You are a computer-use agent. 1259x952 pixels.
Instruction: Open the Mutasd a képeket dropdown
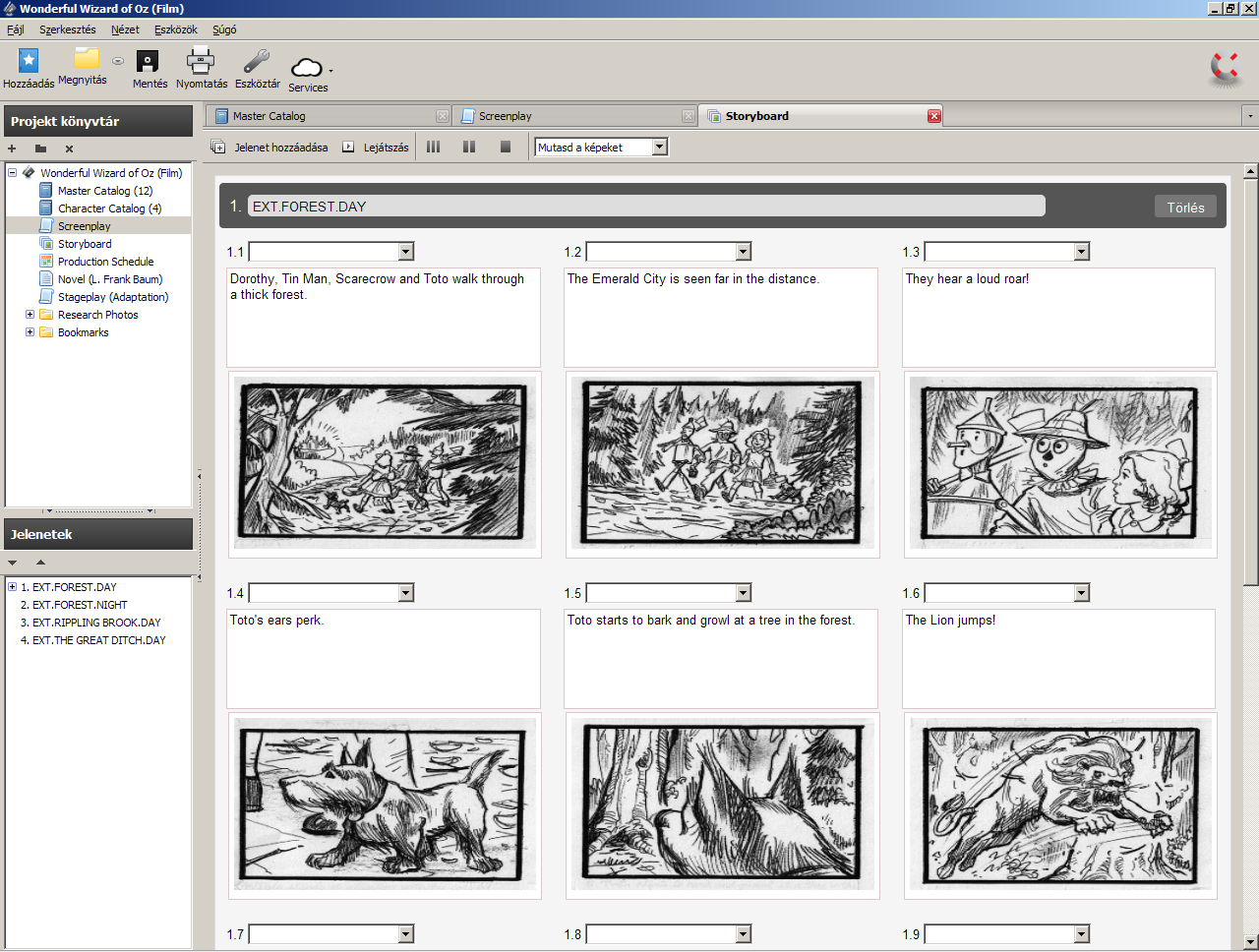coord(660,148)
